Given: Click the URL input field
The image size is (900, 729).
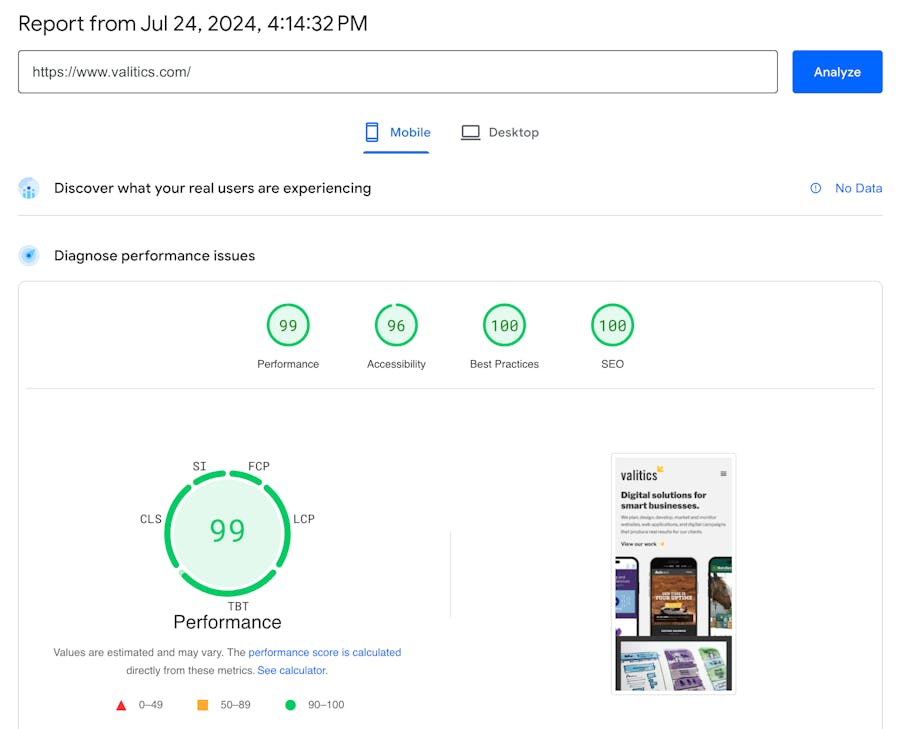Looking at the screenshot, I should tap(397, 72).
